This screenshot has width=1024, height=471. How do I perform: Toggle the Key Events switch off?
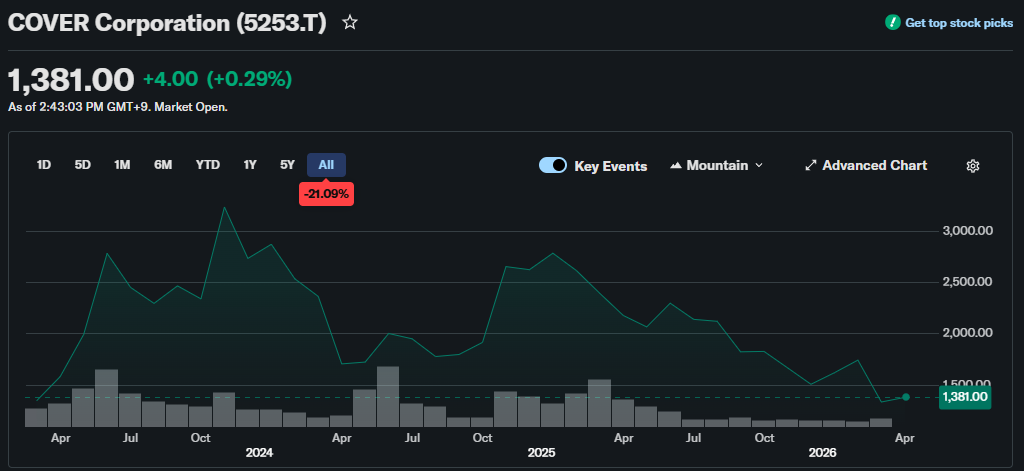click(x=552, y=166)
